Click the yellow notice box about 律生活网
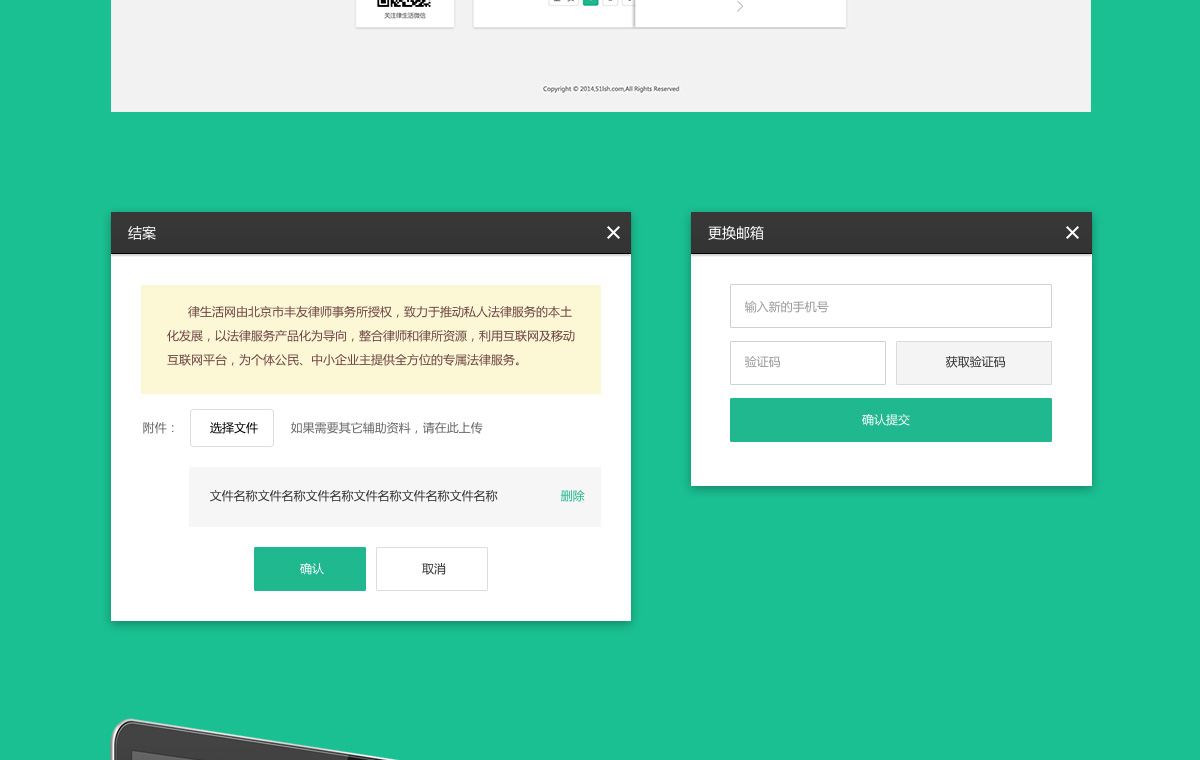The image size is (1200, 760). coord(371,339)
